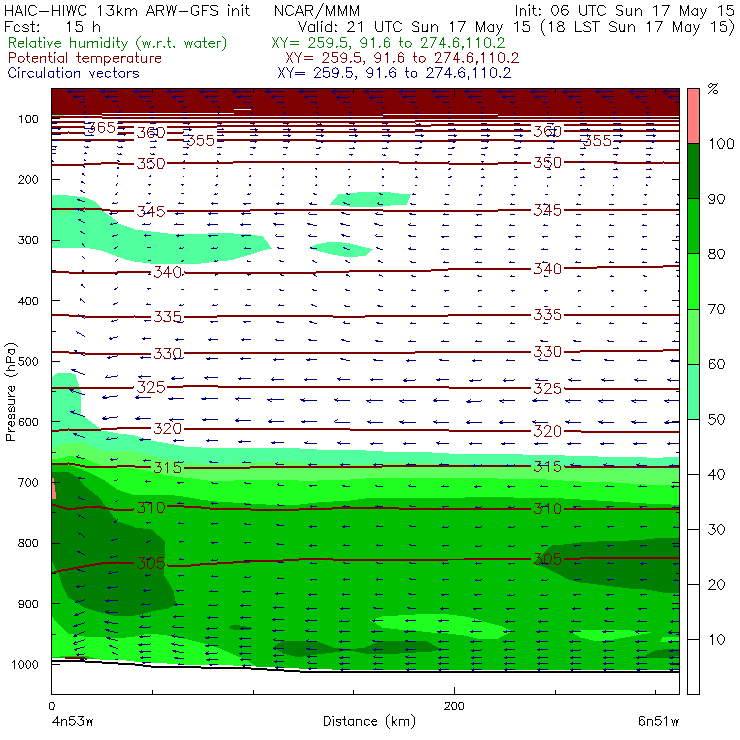Click the left-side '330' contour label
This screenshot has height=740, width=740.
[168, 353]
